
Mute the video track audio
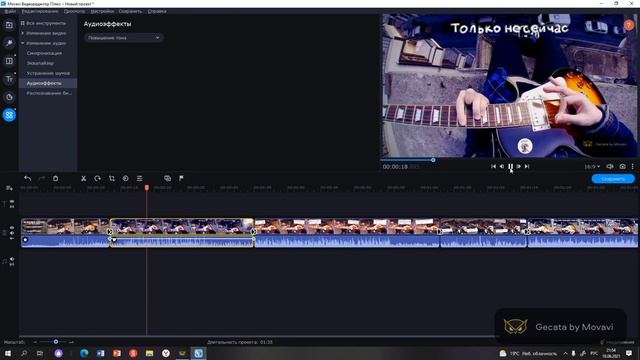click(12, 233)
